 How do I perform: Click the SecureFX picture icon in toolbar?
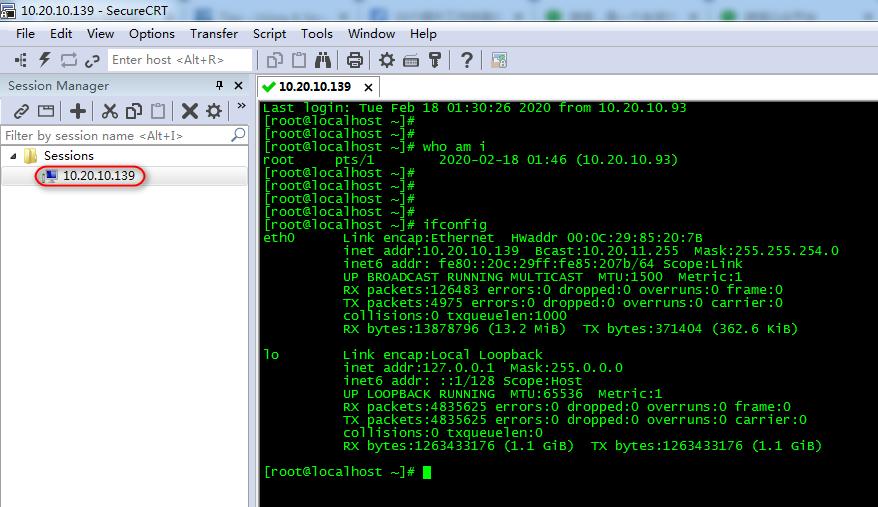click(498, 60)
